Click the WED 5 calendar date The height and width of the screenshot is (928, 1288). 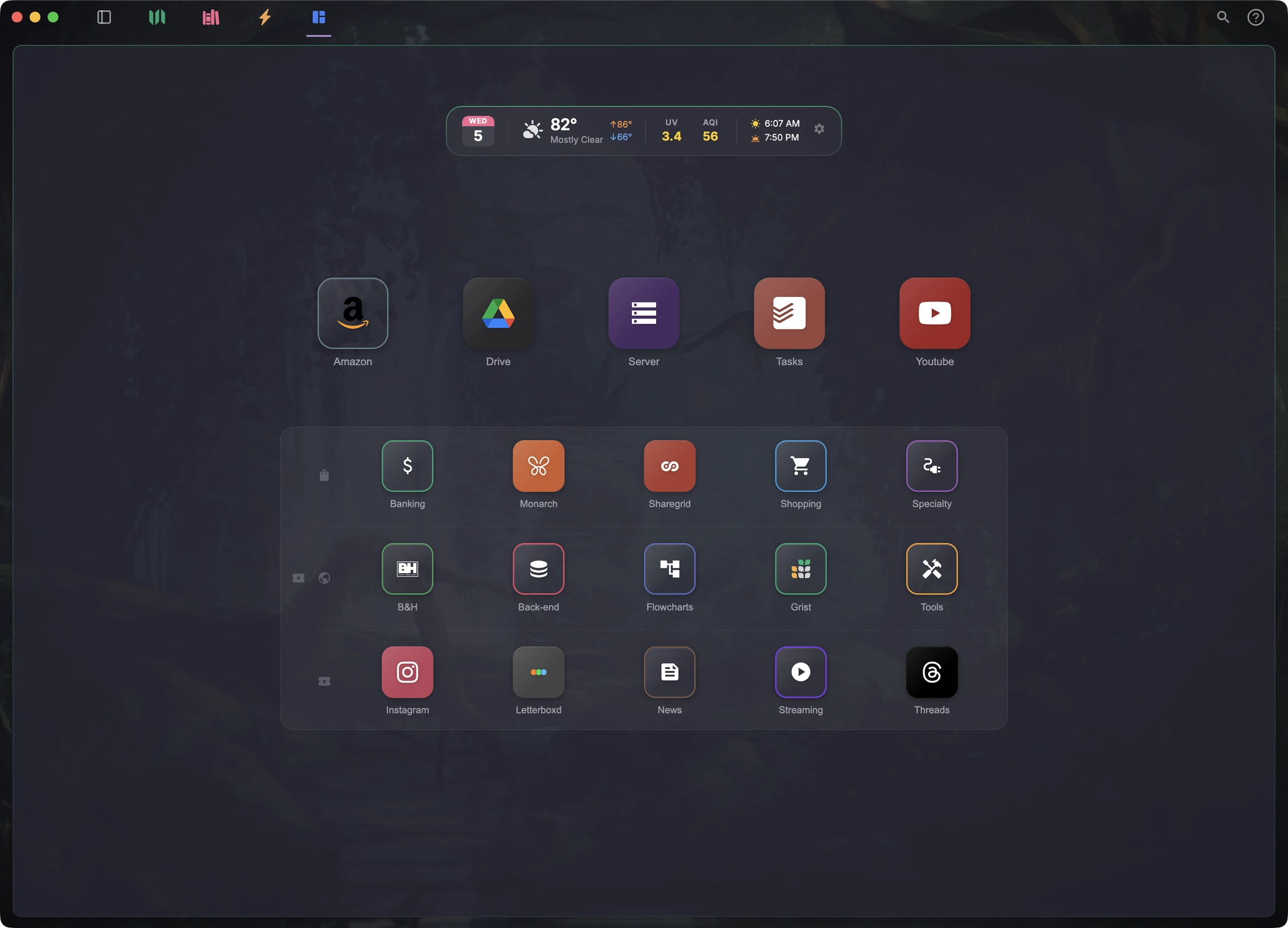click(478, 131)
